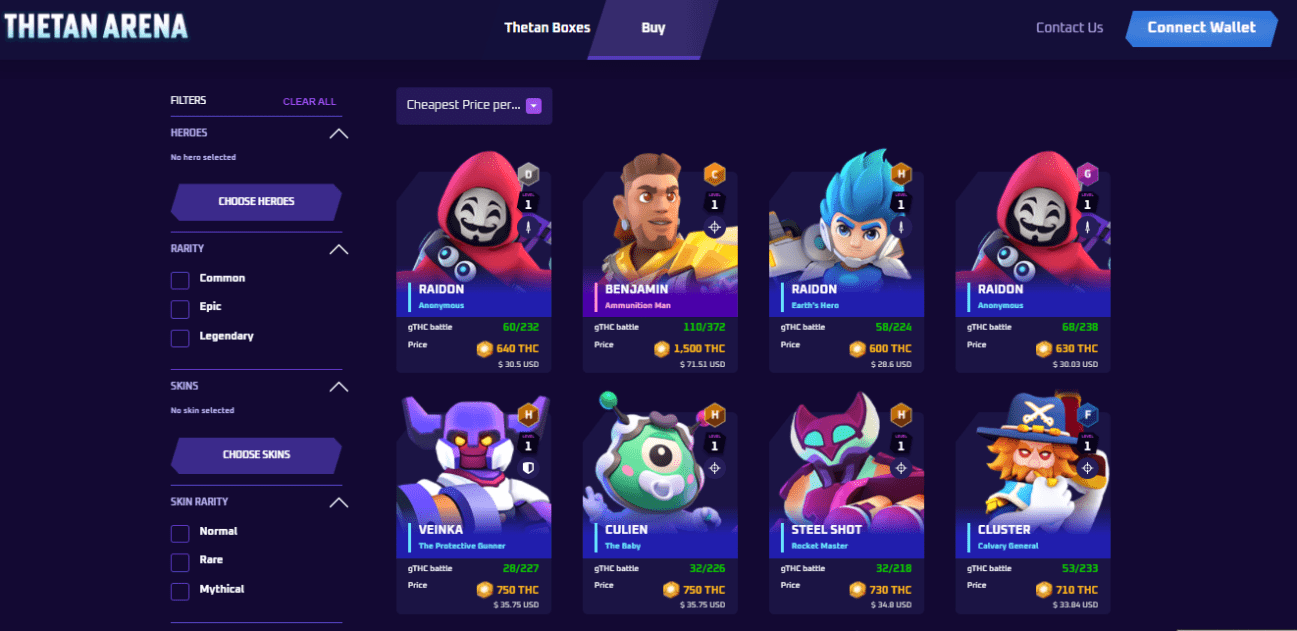Click the D rarity badge on first Raidon card

click(528, 175)
